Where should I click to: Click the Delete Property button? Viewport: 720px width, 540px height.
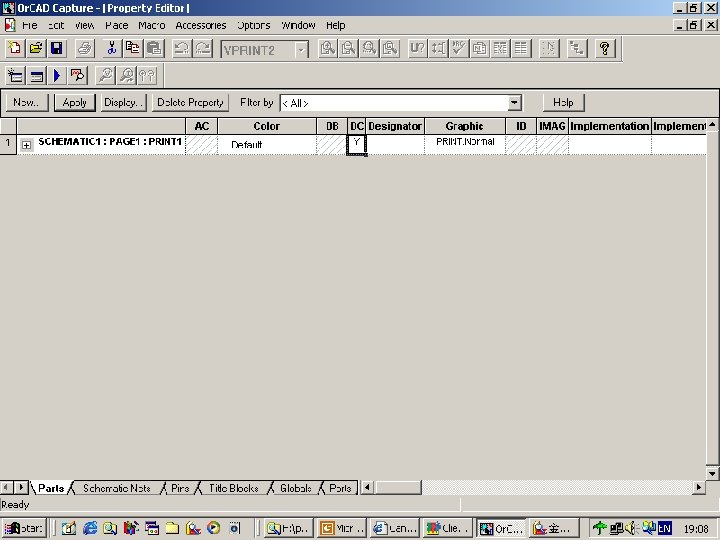(190, 102)
